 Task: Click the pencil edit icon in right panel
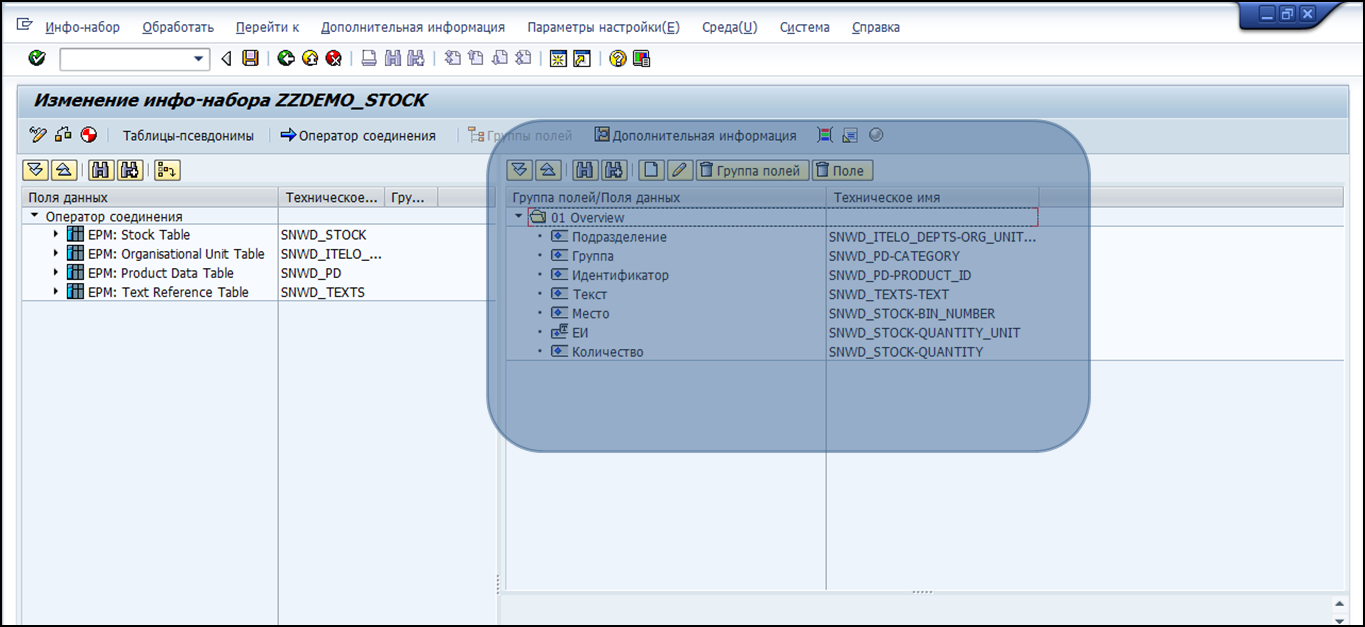pos(679,170)
